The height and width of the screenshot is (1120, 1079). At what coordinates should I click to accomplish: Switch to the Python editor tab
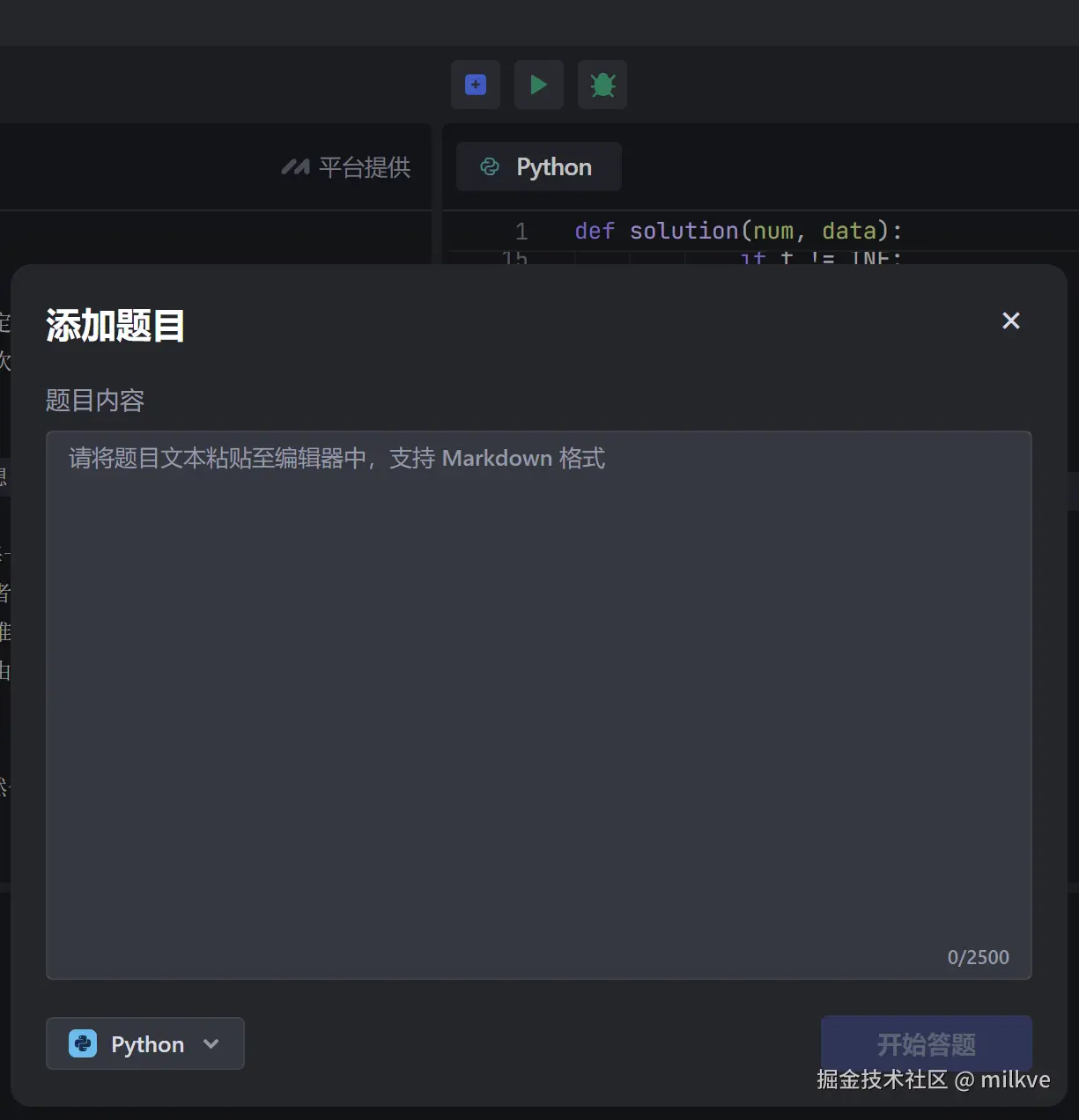538,166
